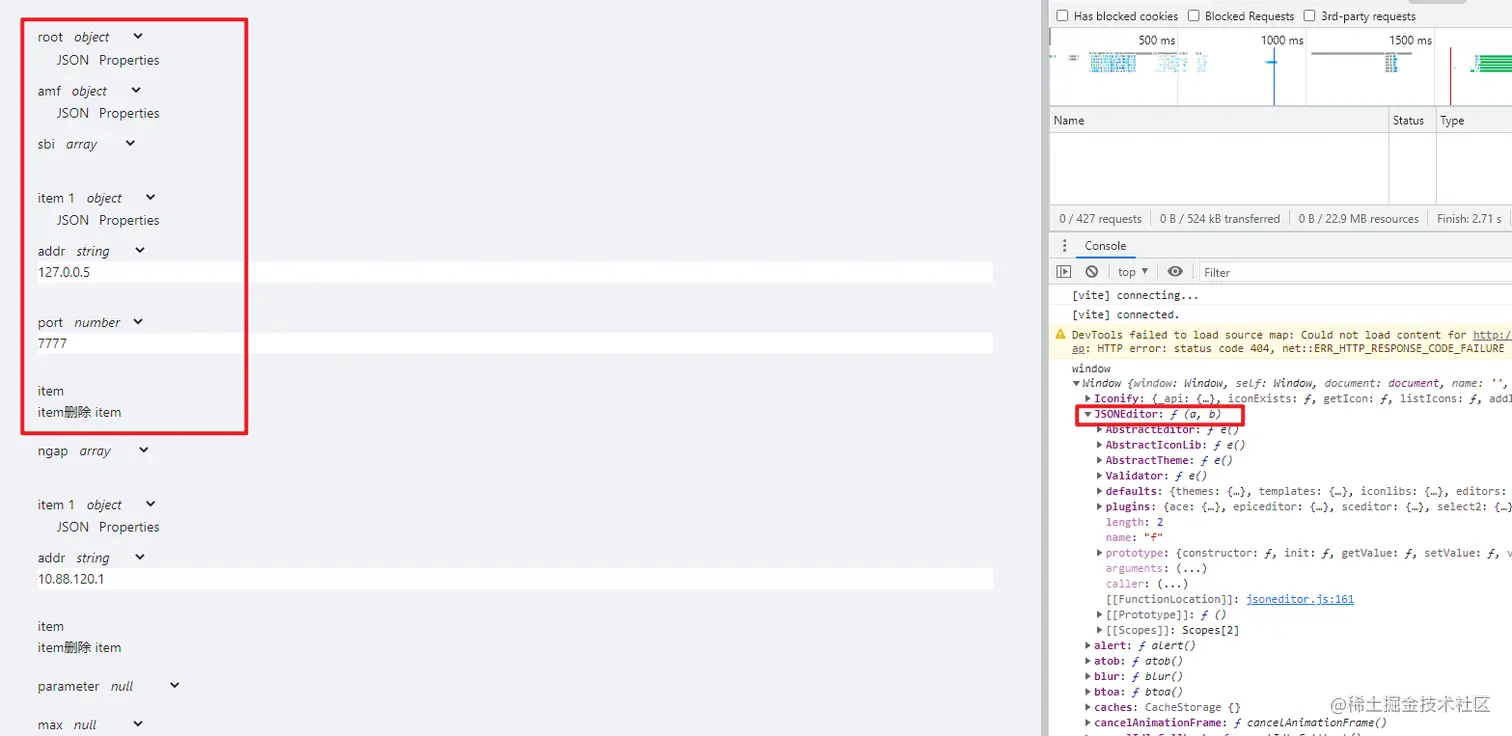Follow the http:/ source map URL link
Viewport: 1512px width, 736px height.
point(1492,335)
